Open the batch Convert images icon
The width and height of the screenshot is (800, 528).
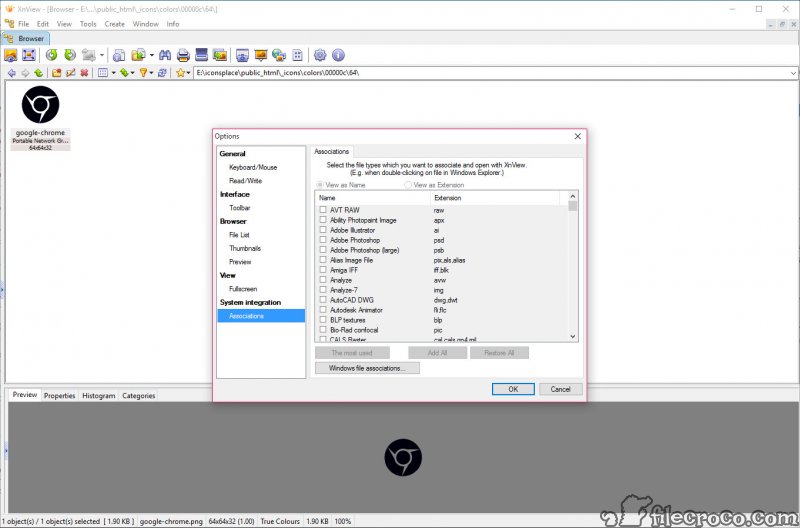pyautogui.click(x=220, y=55)
